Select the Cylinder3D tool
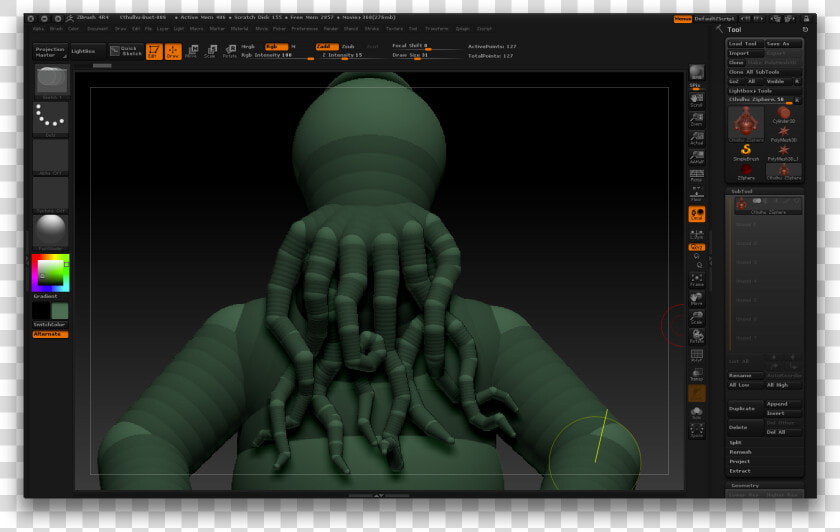Screen dimensions: 840x532 point(784,115)
